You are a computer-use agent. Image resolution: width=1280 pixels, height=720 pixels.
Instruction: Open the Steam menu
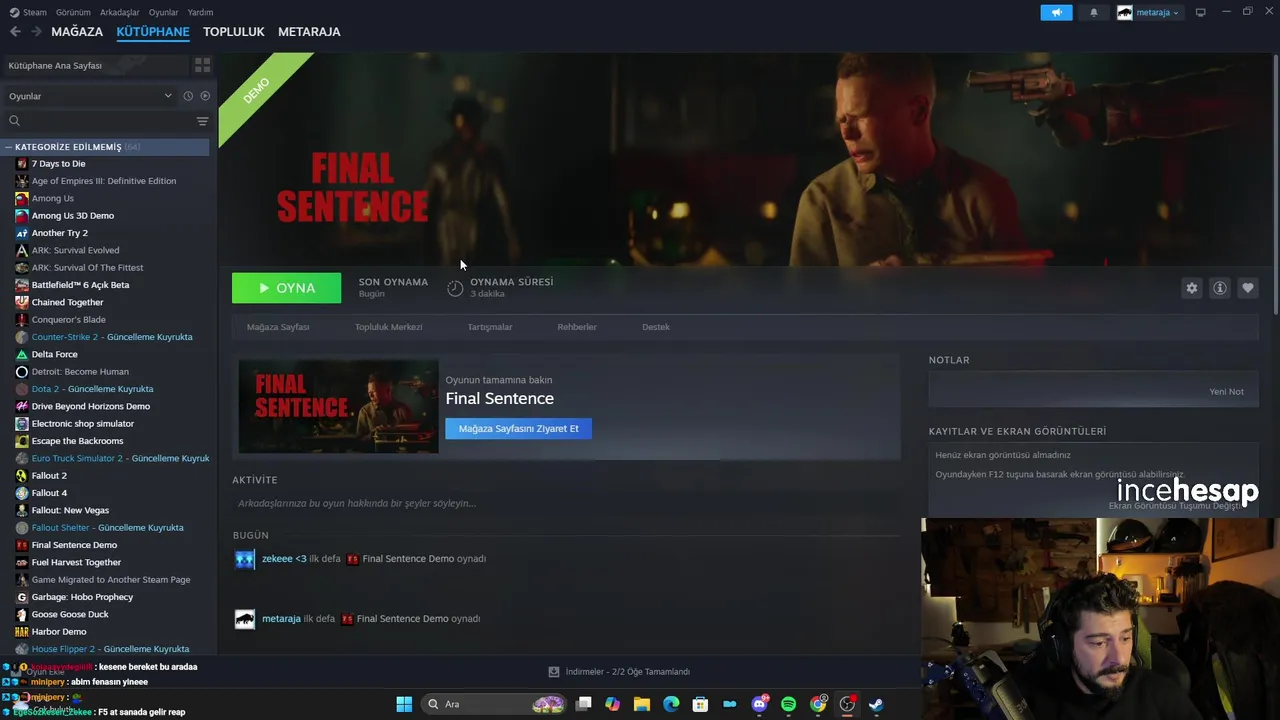tap(28, 12)
